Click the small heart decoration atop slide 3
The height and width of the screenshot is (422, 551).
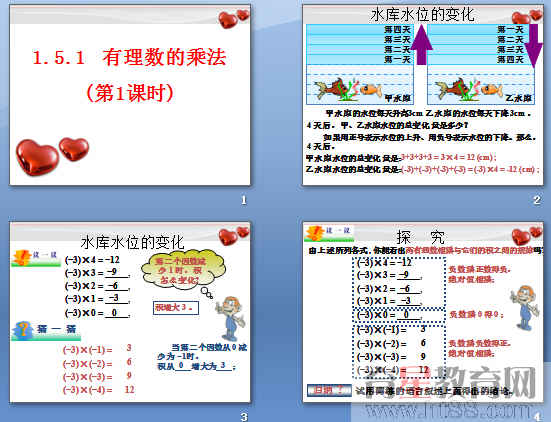[234, 235]
